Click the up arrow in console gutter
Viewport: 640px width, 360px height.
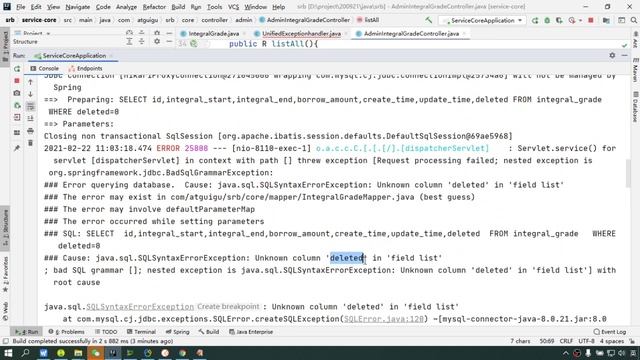(30, 82)
